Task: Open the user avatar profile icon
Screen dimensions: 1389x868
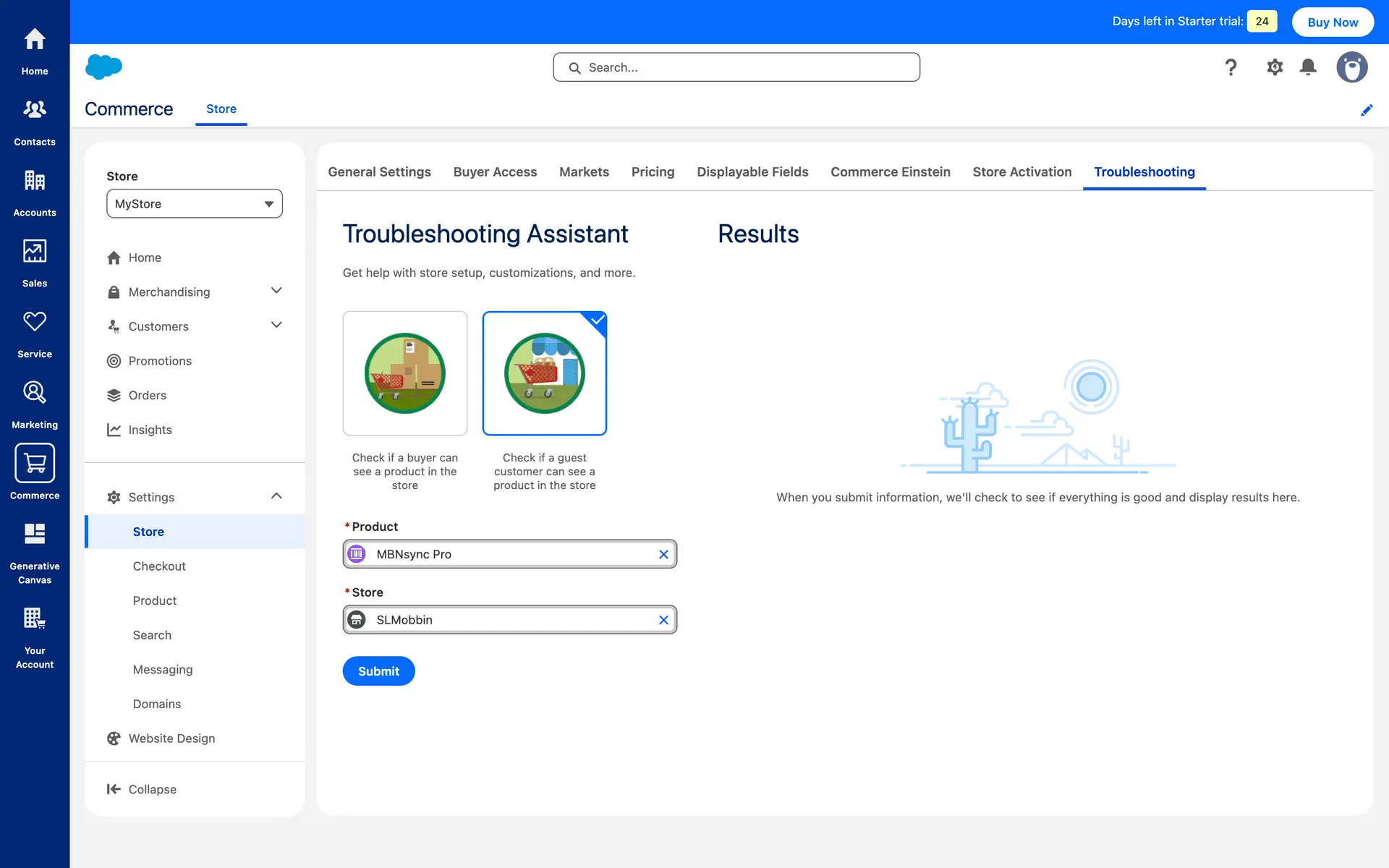Action: pos(1351,67)
